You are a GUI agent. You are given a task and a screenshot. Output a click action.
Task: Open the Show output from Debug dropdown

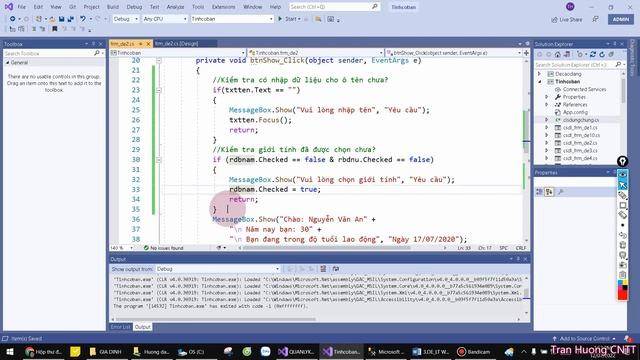(218, 269)
